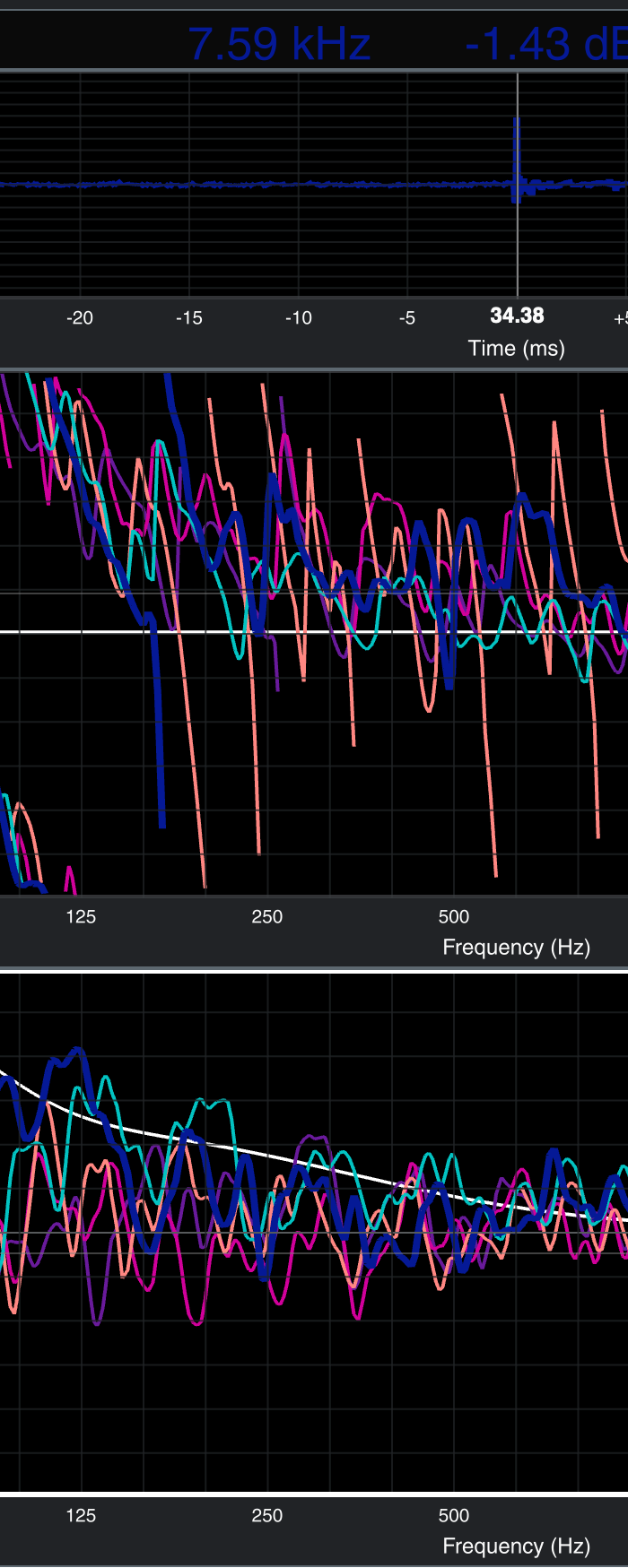Image resolution: width=628 pixels, height=1568 pixels.
Task: Click Frequency (Hz) label under phase graph
Action: pos(517,948)
